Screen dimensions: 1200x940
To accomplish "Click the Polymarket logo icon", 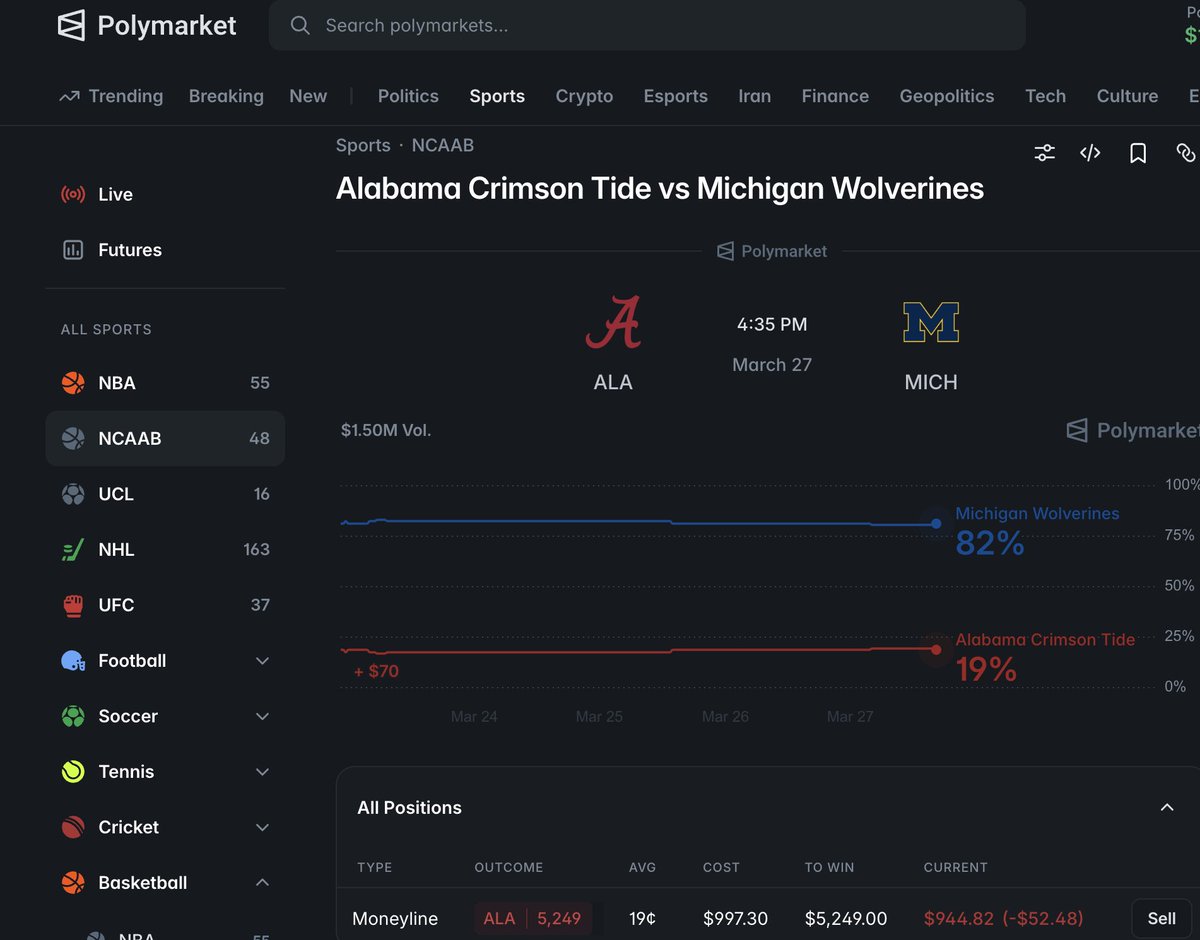I will [x=71, y=25].
